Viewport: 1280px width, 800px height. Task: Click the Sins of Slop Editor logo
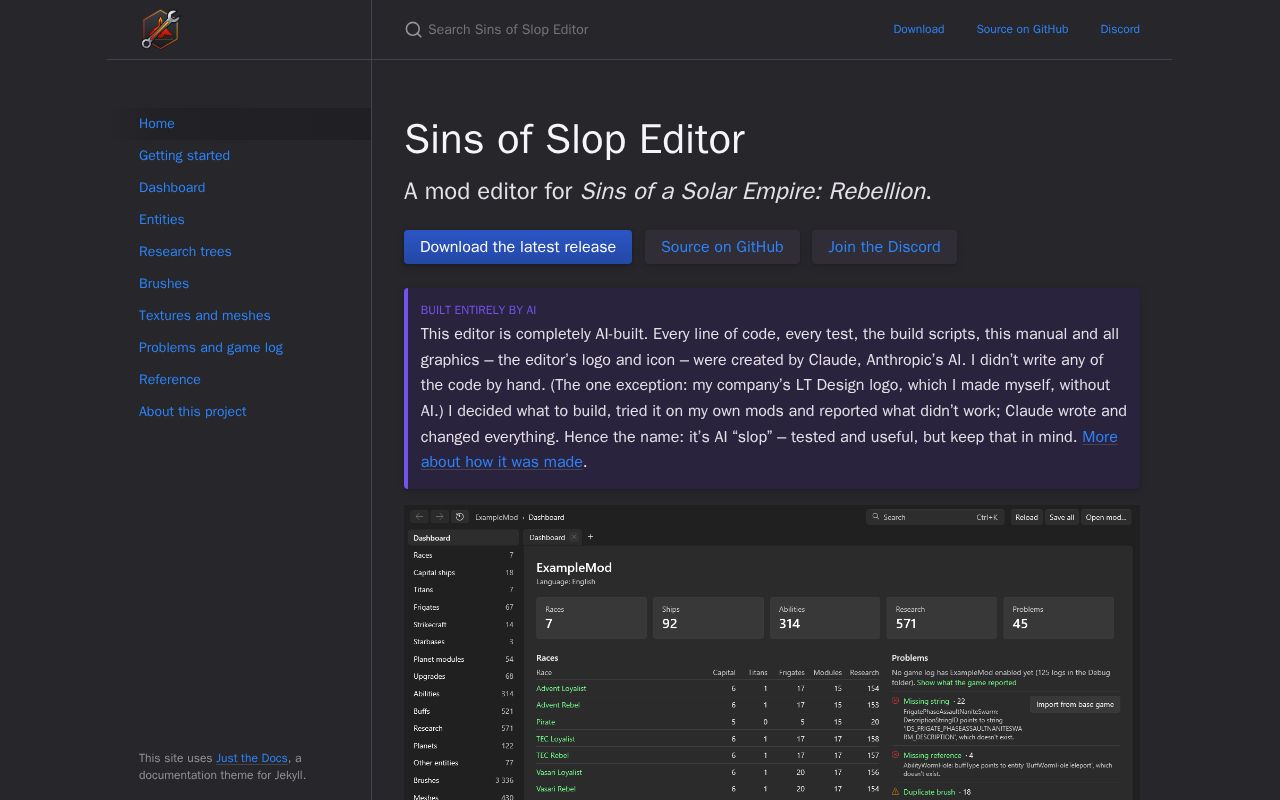[x=160, y=29]
